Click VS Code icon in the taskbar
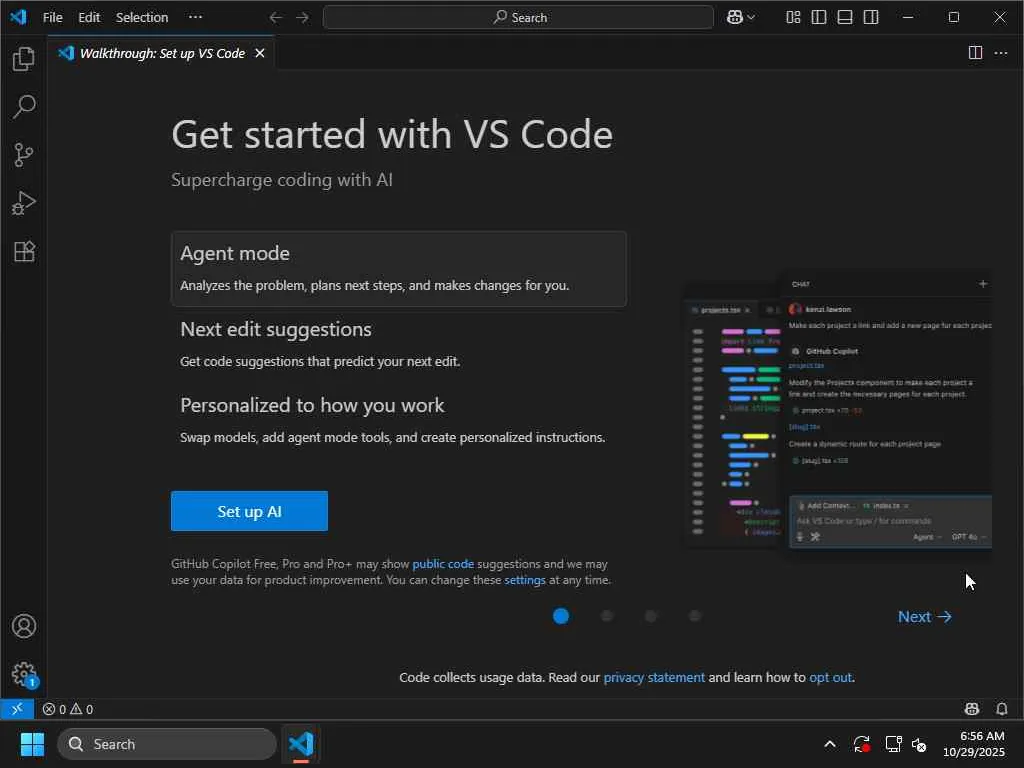 (x=301, y=744)
